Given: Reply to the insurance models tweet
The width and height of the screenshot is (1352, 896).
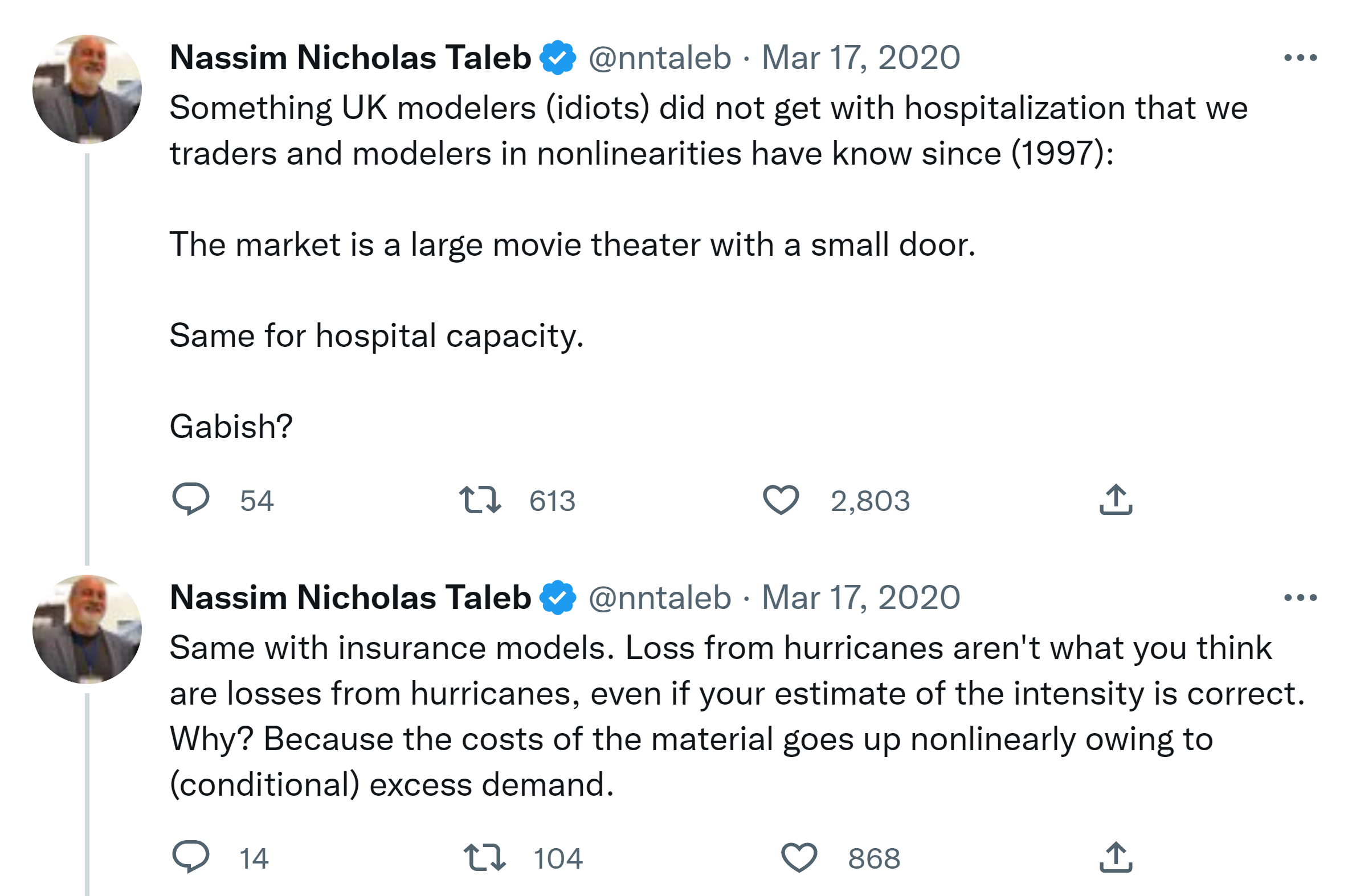Looking at the screenshot, I should (x=191, y=857).
